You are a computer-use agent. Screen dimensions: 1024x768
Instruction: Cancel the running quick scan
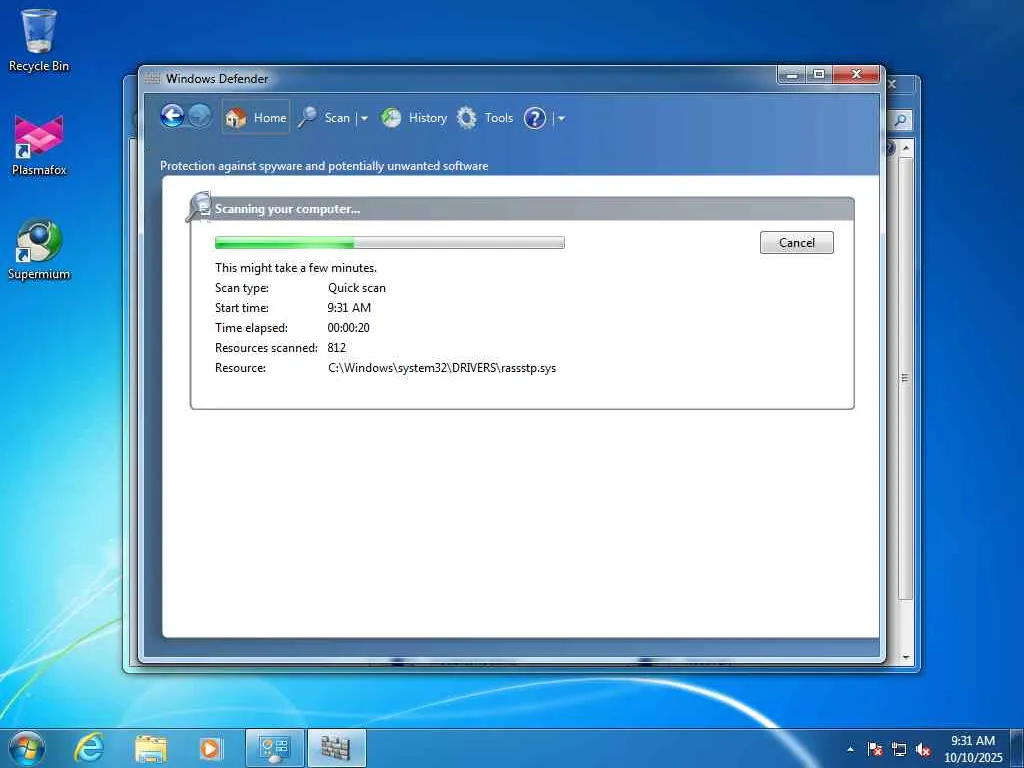tap(797, 242)
